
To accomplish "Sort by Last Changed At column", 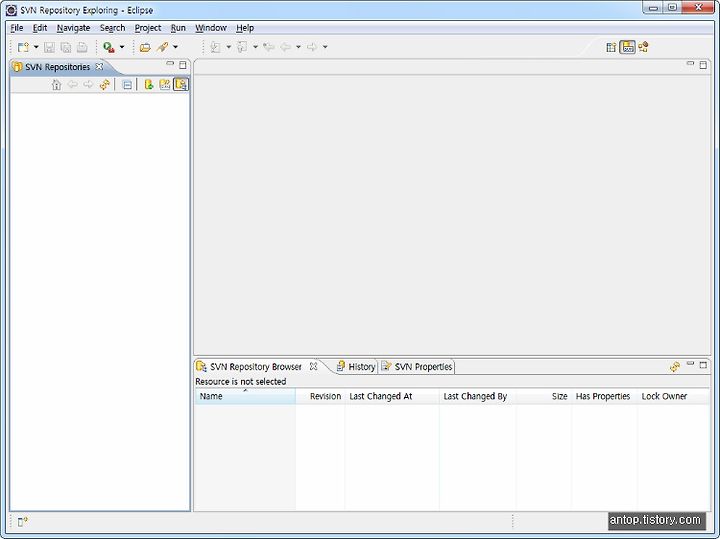I will [x=392, y=396].
